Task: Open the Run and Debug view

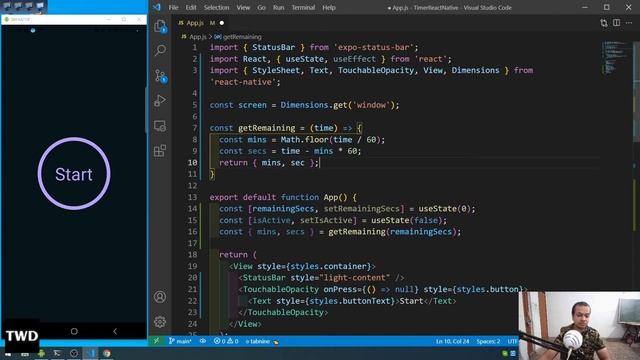Action: click(x=160, y=100)
